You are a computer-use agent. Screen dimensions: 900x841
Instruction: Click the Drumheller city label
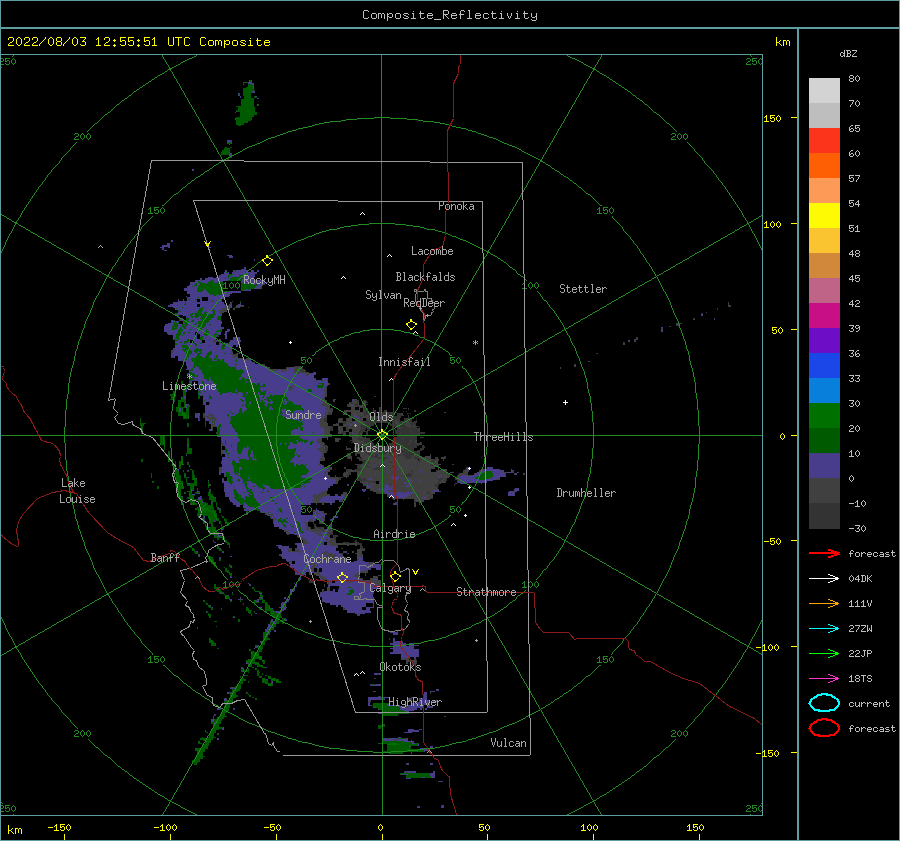point(586,493)
